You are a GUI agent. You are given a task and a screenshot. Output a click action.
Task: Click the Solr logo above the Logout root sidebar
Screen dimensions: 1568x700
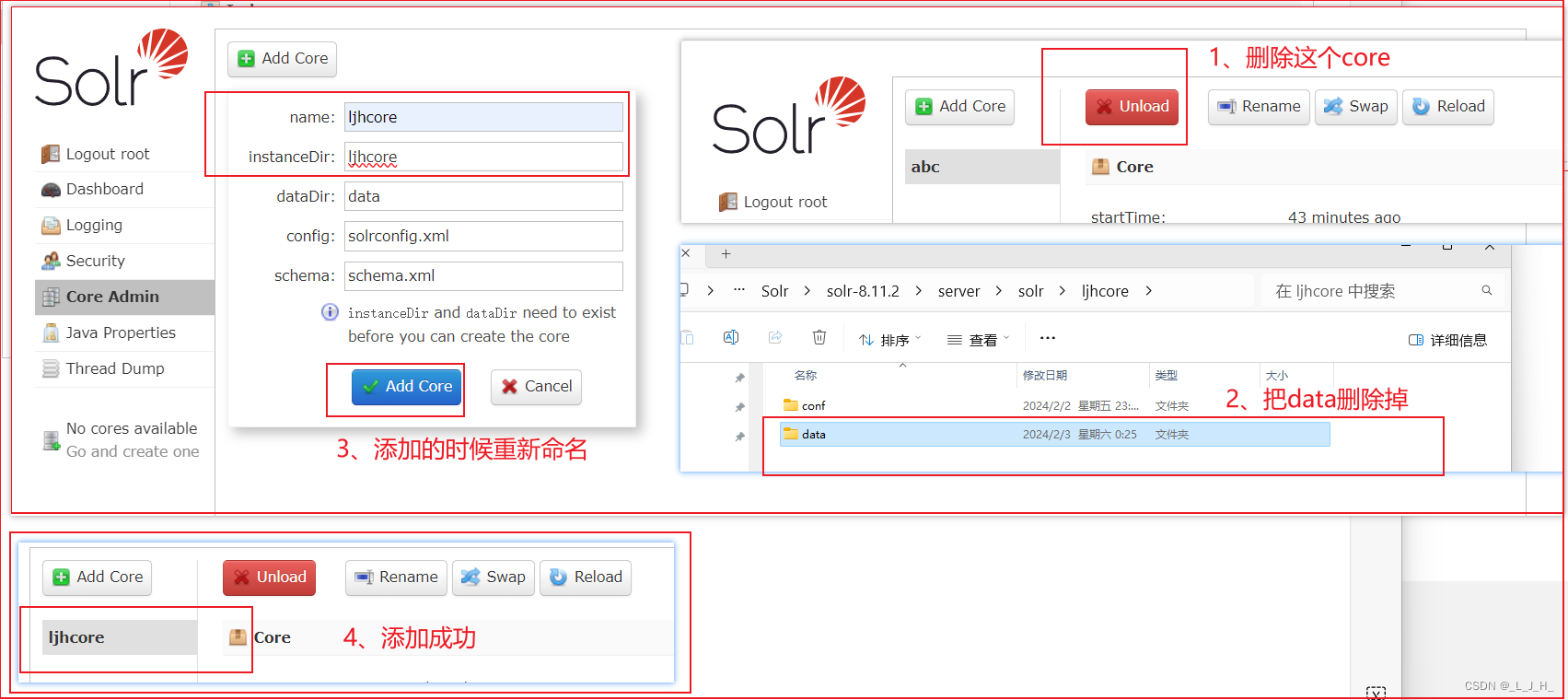click(110, 67)
